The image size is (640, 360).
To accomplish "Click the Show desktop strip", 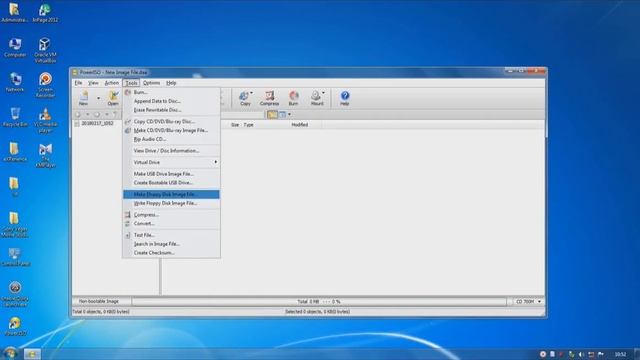I will 636,354.
